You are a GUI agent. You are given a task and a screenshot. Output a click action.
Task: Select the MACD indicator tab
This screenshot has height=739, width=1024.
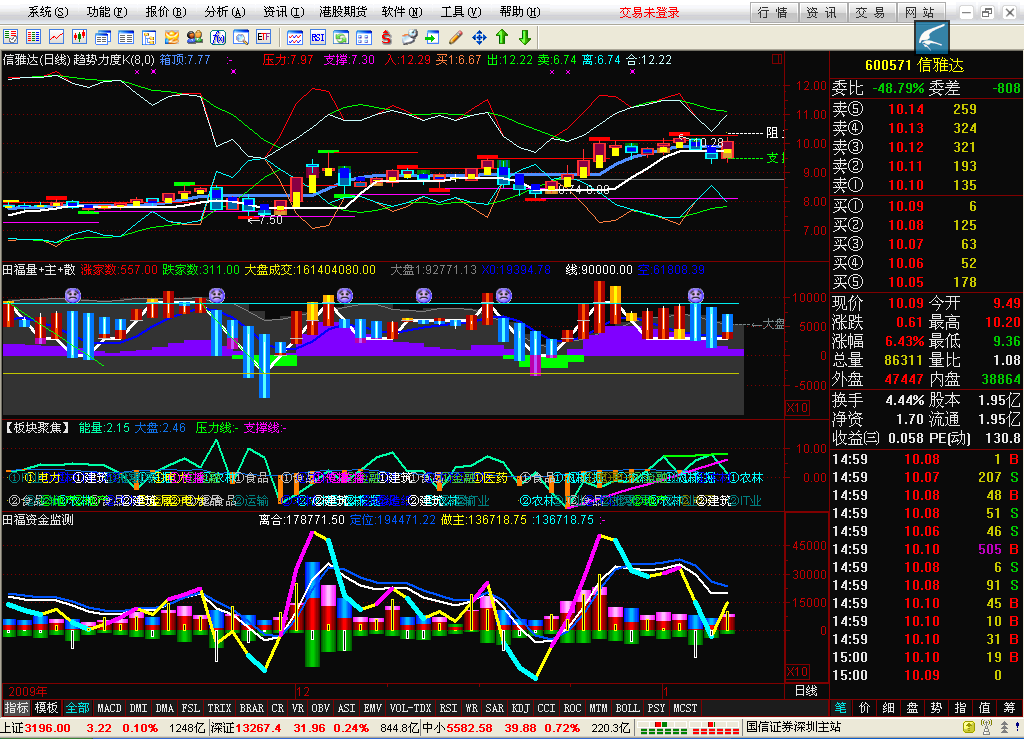109,708
